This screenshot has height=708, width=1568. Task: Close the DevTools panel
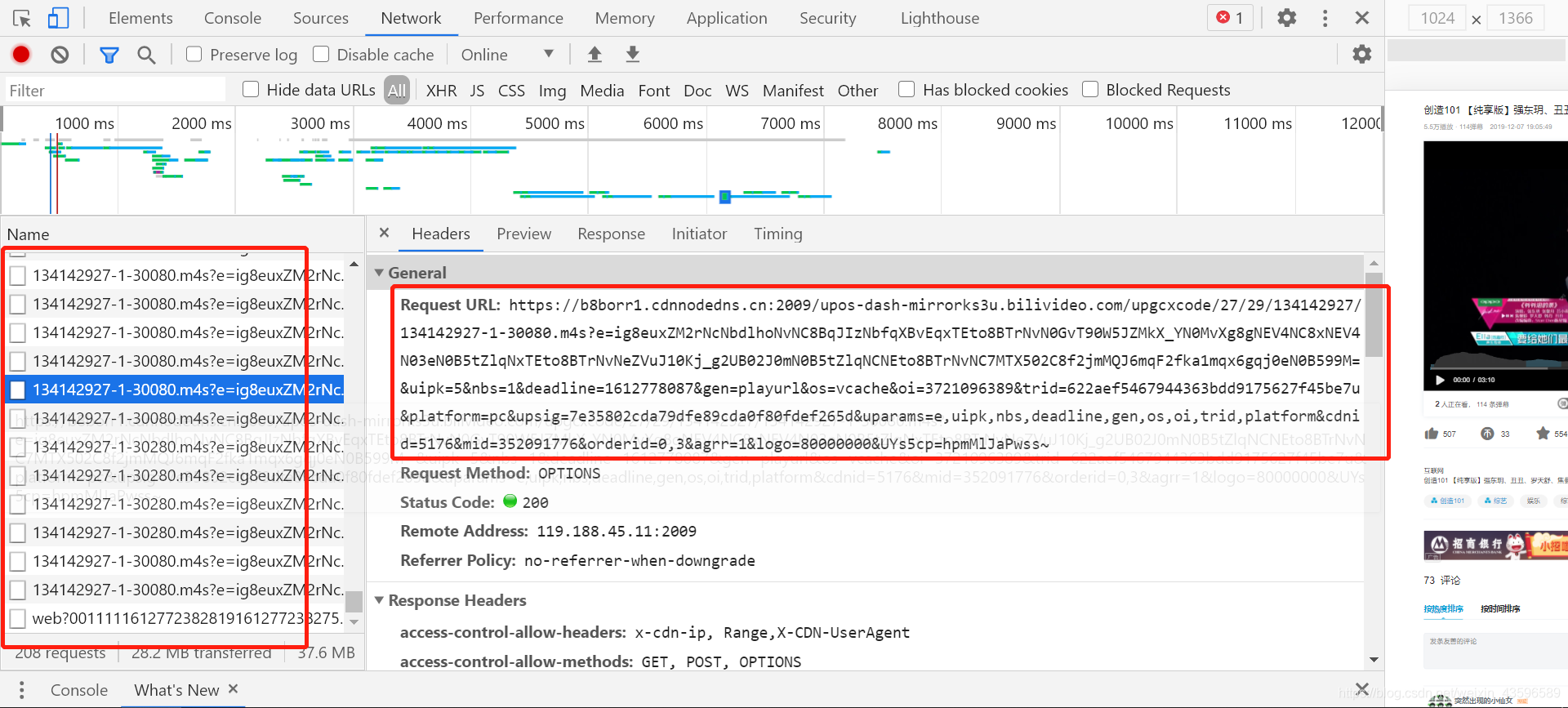click(1361, 18)
